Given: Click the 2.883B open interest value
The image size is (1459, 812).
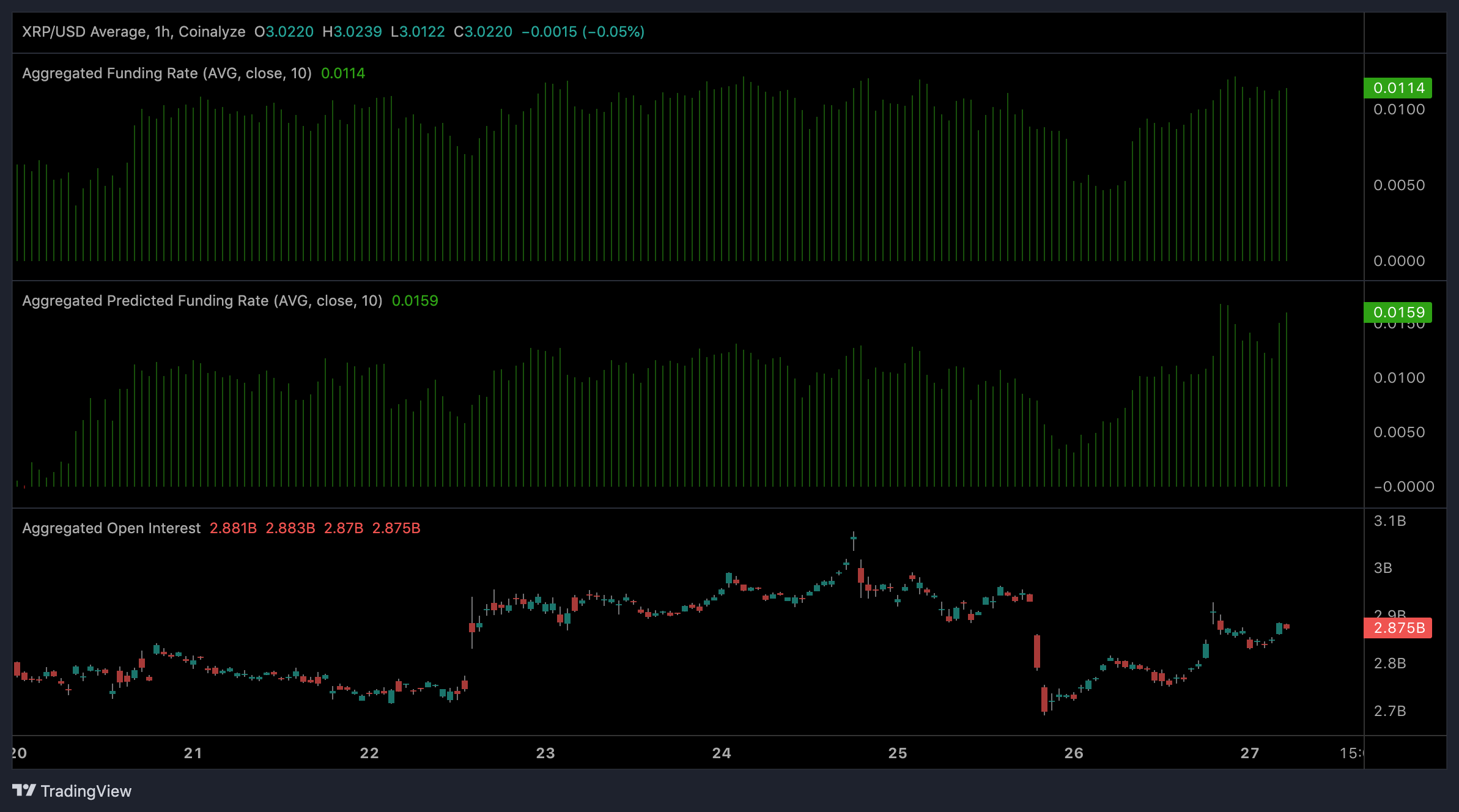Looking at the screenshot, I should [290, 528].
